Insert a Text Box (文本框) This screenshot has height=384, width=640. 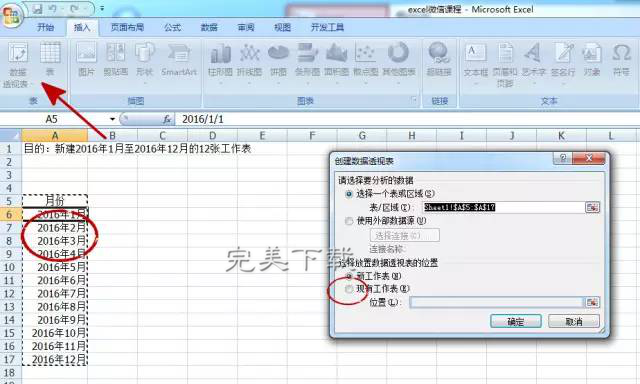[x=476, y=60]
